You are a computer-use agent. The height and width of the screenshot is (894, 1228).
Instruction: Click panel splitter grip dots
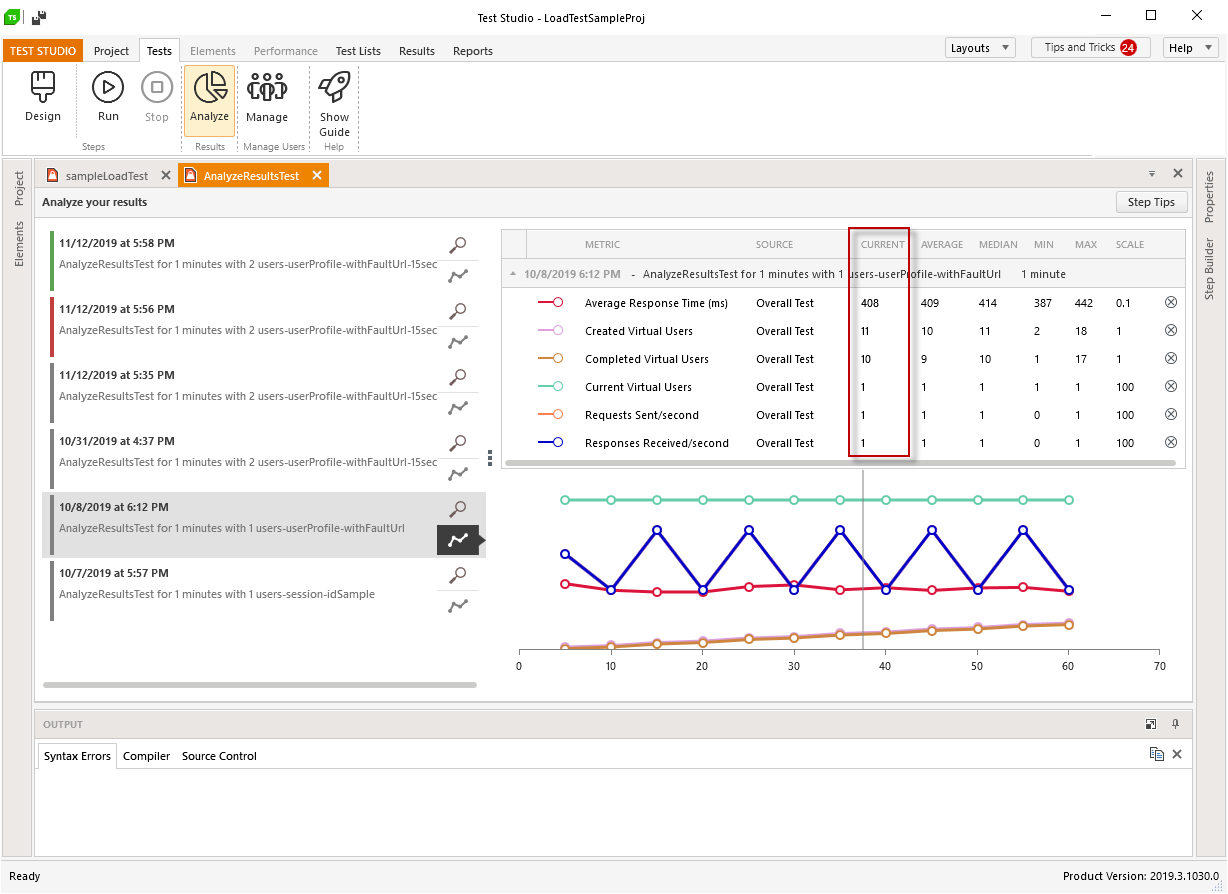[x=490, y=458]
